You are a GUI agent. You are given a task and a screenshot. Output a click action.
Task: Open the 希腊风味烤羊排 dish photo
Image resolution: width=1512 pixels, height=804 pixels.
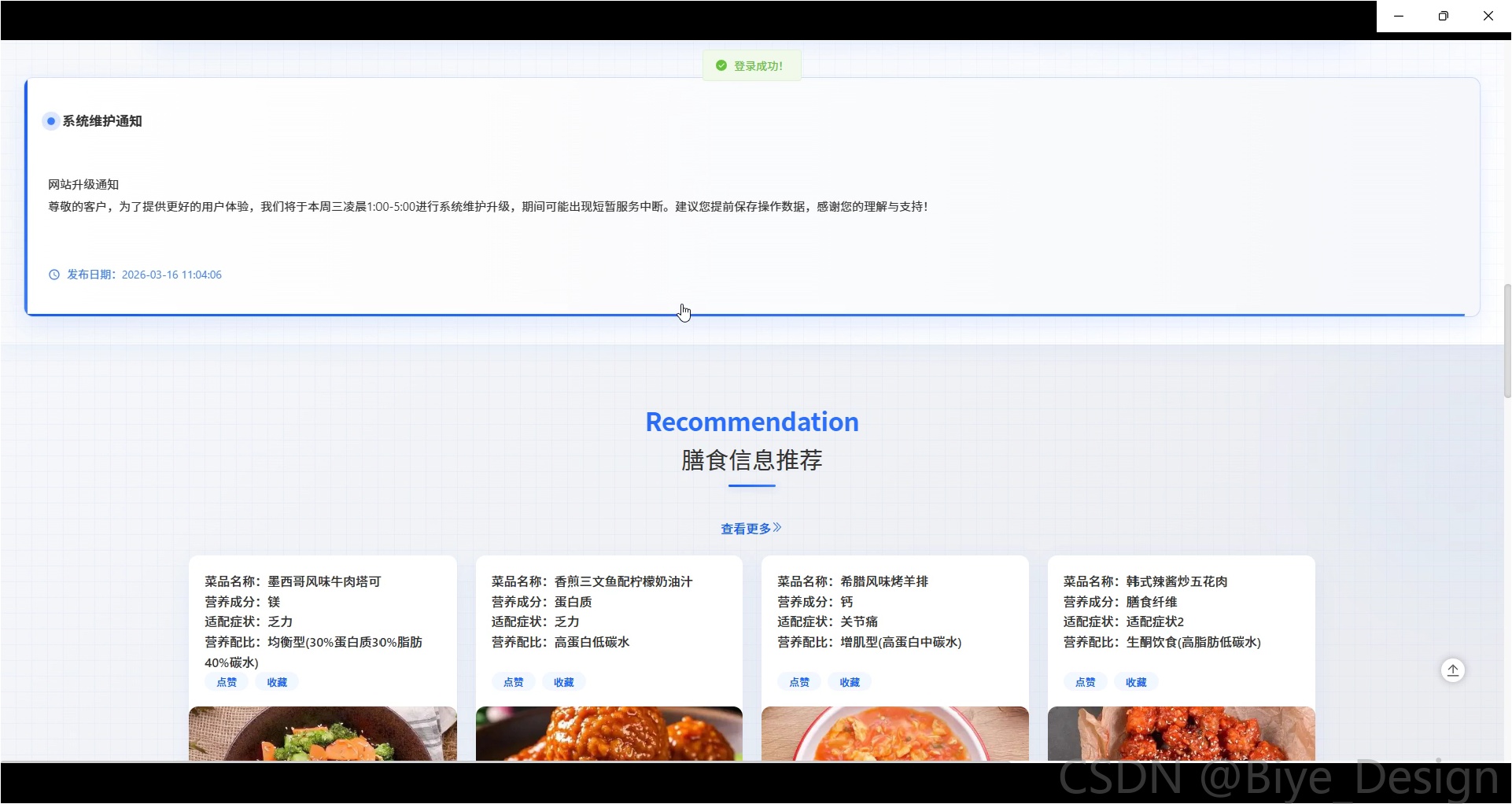(x=895, y=733)
